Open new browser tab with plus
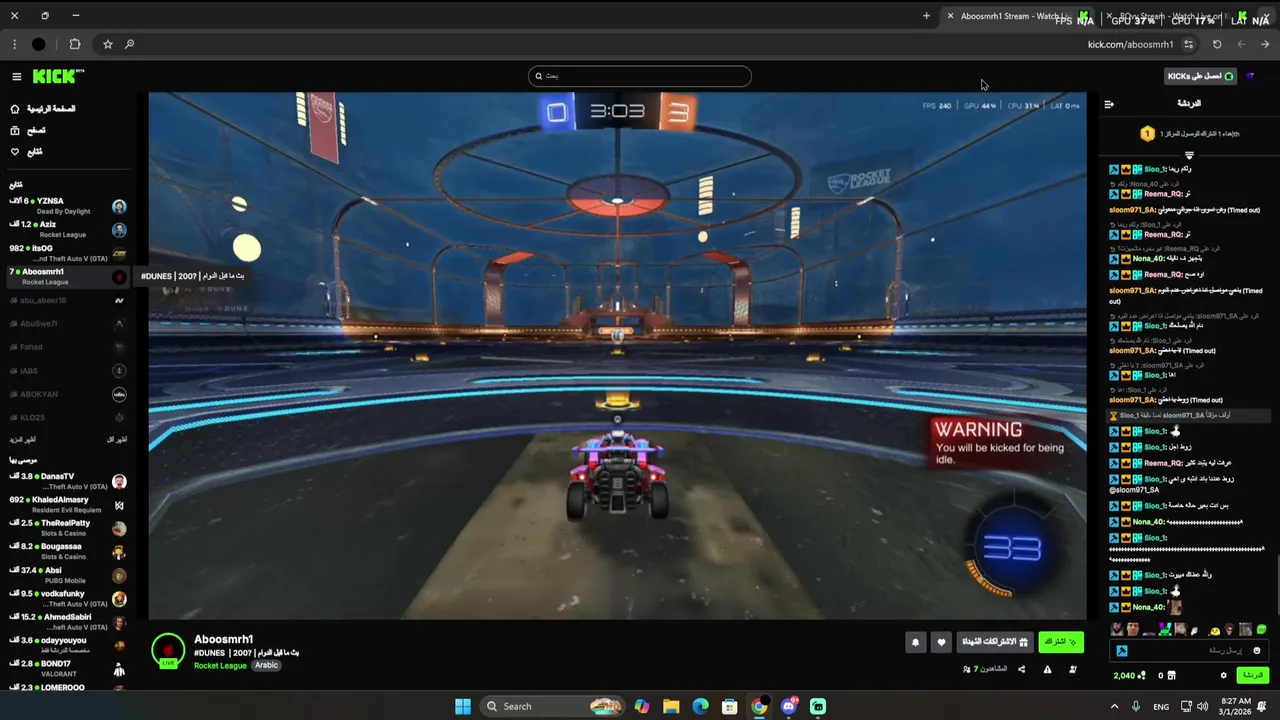Screen dimensions: 1280x720 926,16
